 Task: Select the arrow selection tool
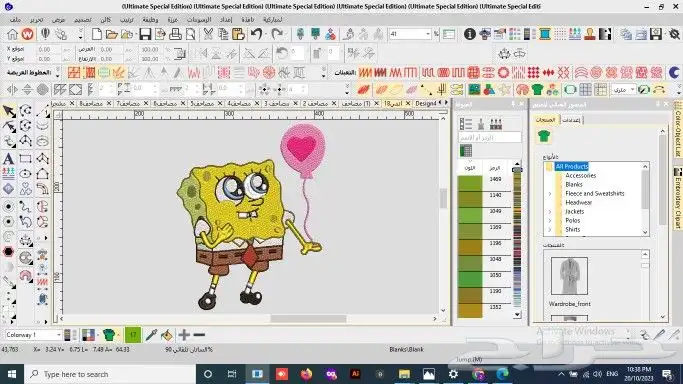[x=9, y=111]
